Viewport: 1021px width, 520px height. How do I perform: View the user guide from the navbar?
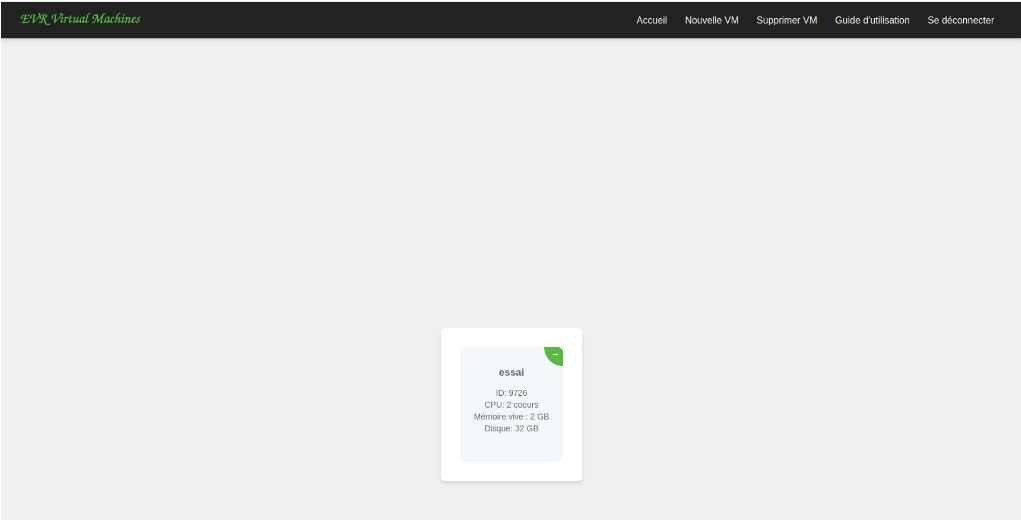coord(872,20)
